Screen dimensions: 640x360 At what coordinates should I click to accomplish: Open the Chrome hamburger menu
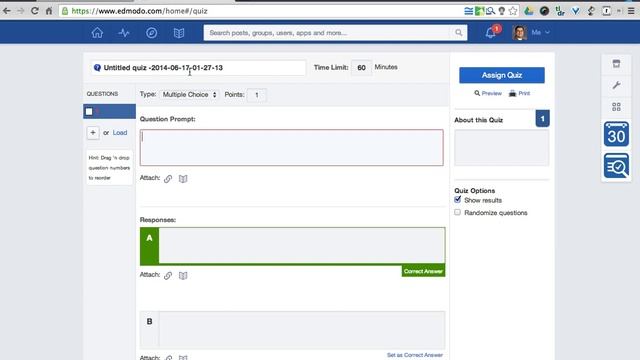point(631,11)
